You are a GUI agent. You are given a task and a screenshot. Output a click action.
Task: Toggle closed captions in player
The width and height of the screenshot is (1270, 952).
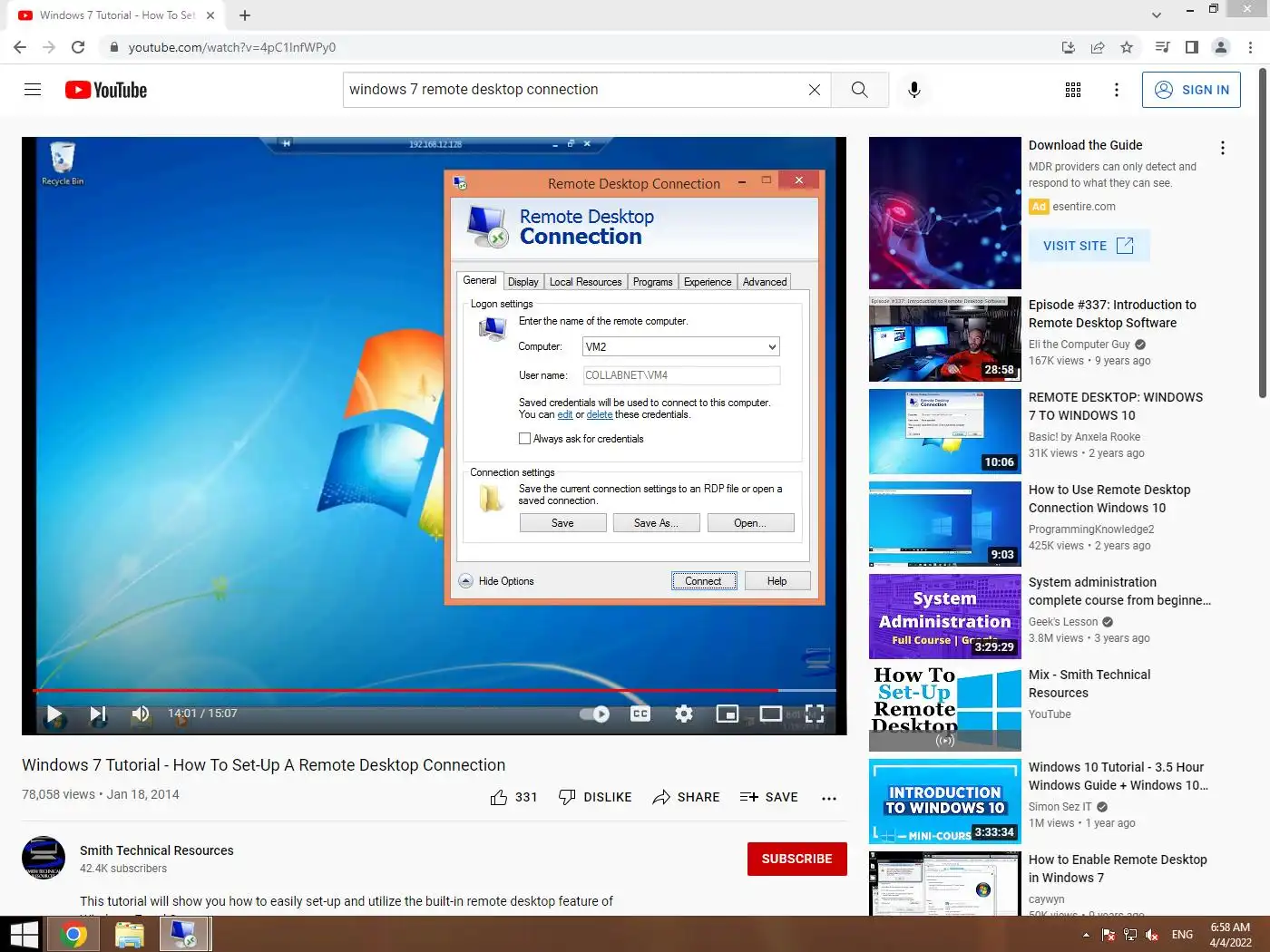(x=640, y=714)
